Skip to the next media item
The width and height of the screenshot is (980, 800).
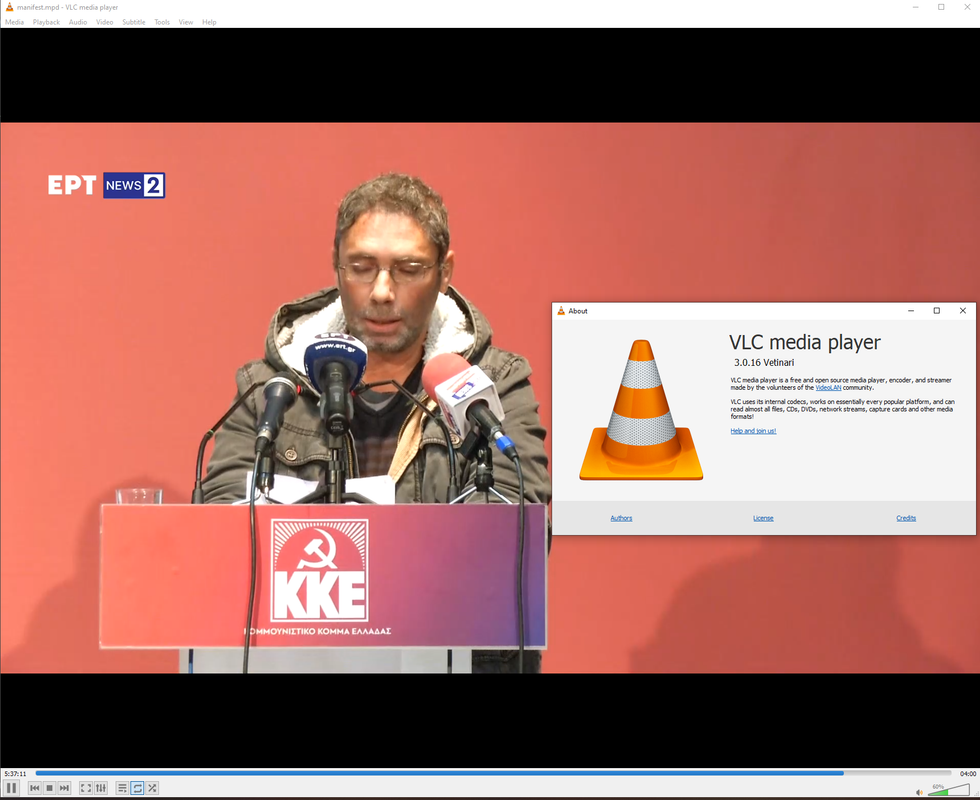(64, 788)
